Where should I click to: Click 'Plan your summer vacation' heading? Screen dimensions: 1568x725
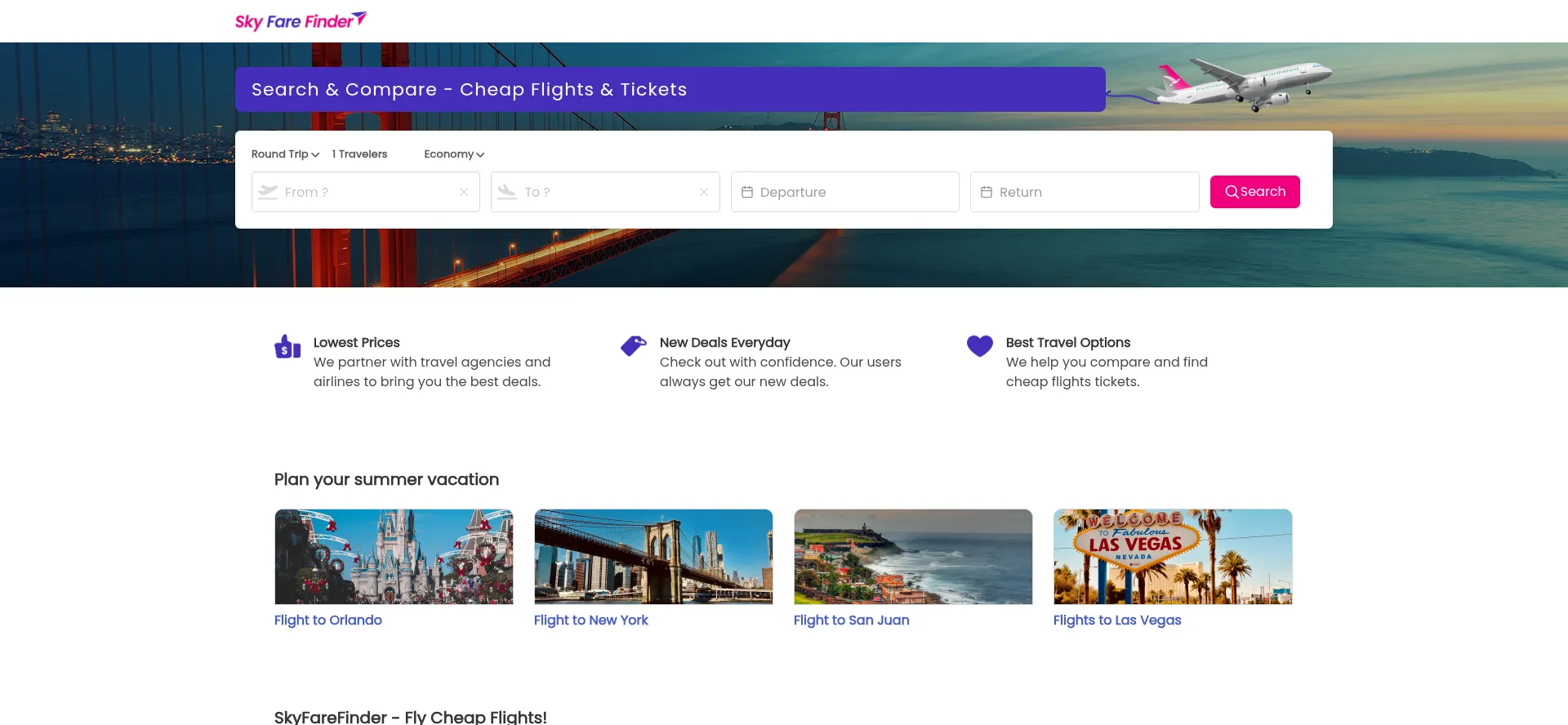[x=387, y=480]
